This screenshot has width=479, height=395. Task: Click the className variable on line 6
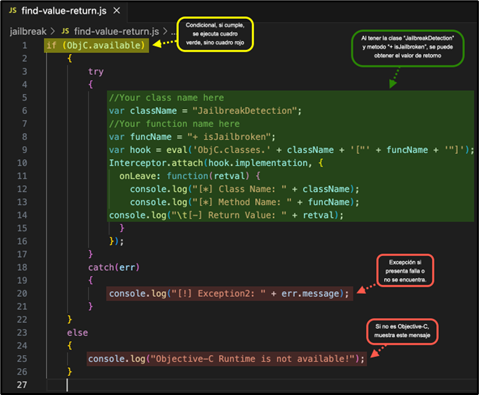(153, 111)
